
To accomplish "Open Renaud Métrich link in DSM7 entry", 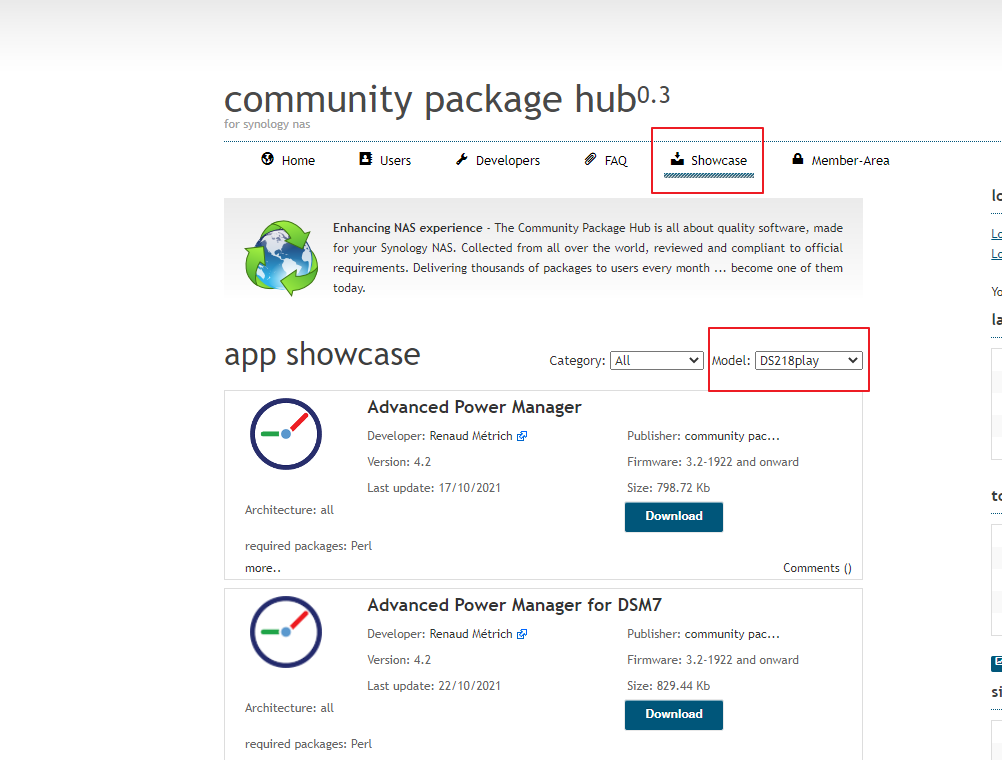I will pyautogui.click(x=470, y=634).
